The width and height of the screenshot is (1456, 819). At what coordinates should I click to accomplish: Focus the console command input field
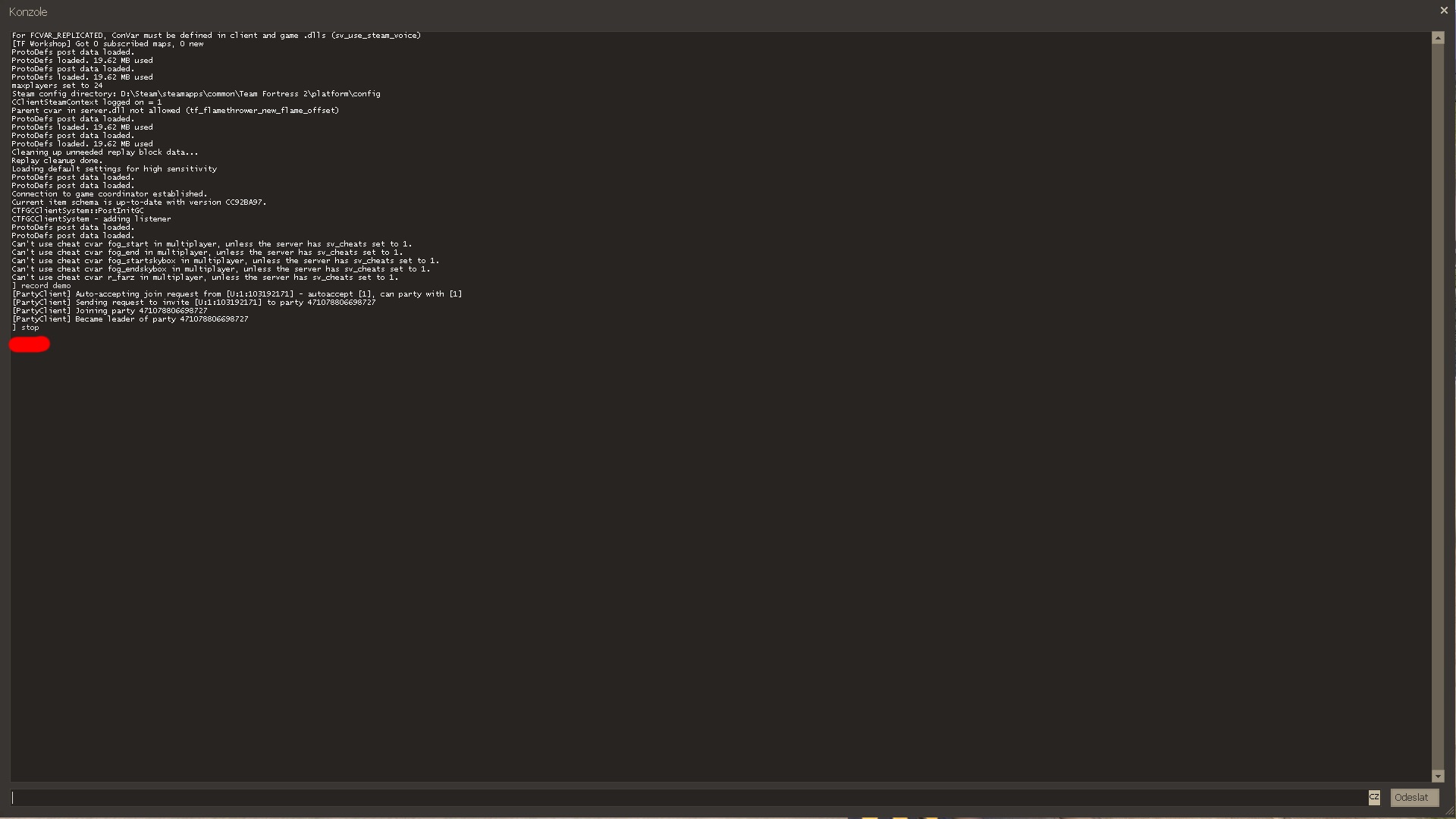pos(682,797)
